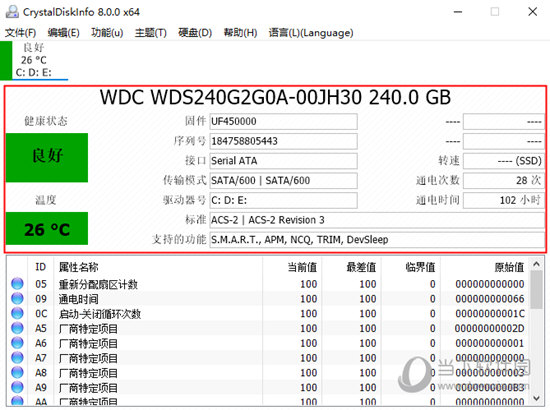Open the 编辑(E) menu
The height and width of the screenshot is (410, 550).
tap(63, 33)
